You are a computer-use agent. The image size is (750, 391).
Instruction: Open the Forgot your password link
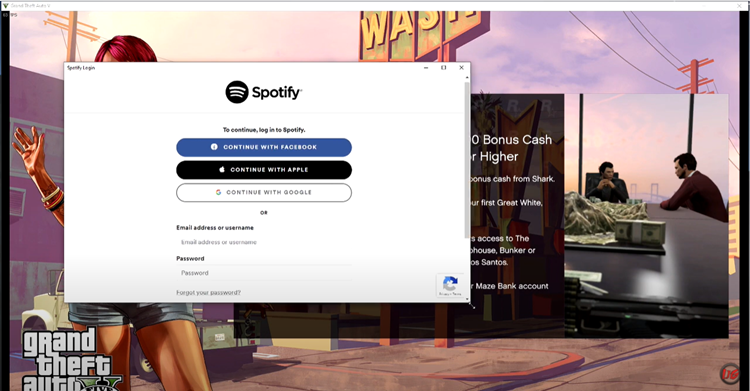[x=209, y=292]
